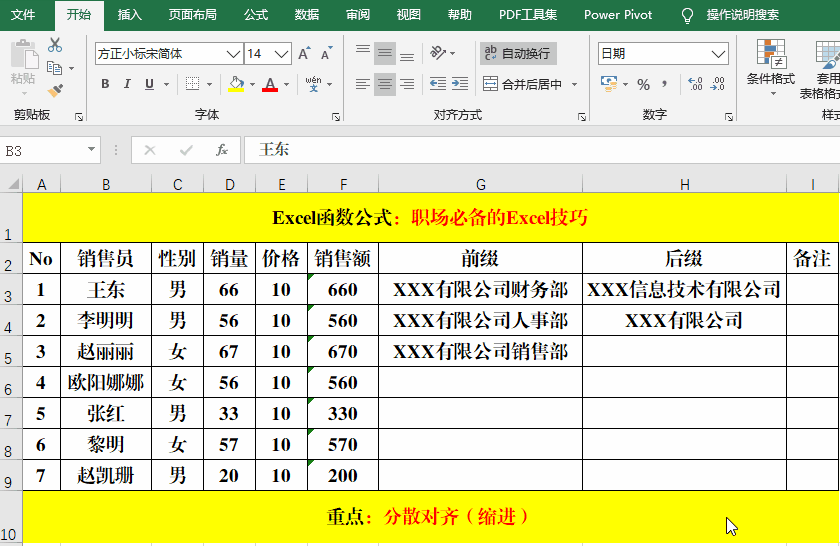Click the fill color paint bucket icon
This screenshot has height=546, width=840.
point(236,84)
